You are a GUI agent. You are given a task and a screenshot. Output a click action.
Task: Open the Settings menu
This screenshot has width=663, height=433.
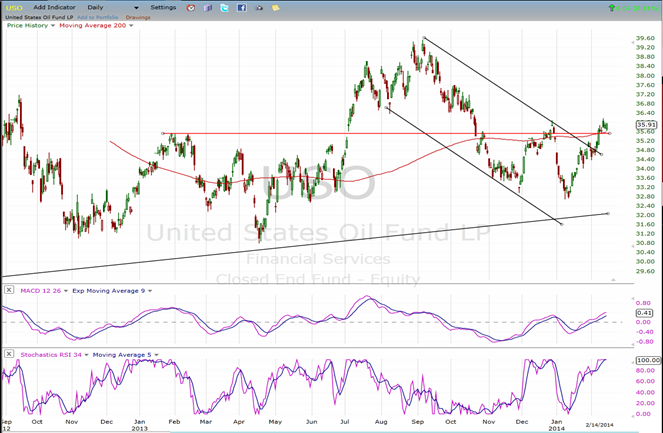pos(163,7)
